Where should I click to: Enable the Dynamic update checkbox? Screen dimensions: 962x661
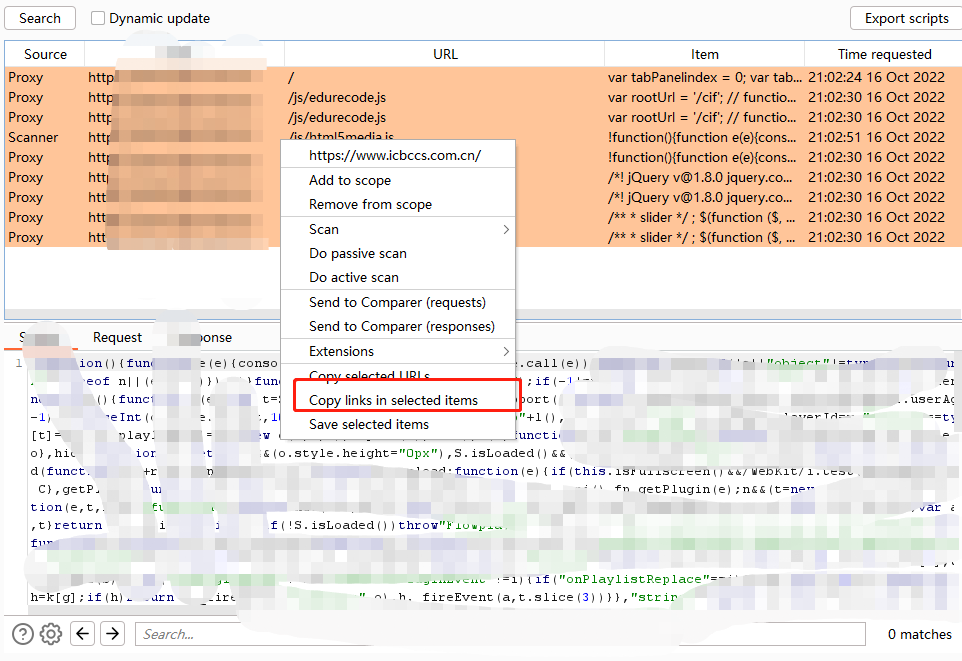point(98,18)
